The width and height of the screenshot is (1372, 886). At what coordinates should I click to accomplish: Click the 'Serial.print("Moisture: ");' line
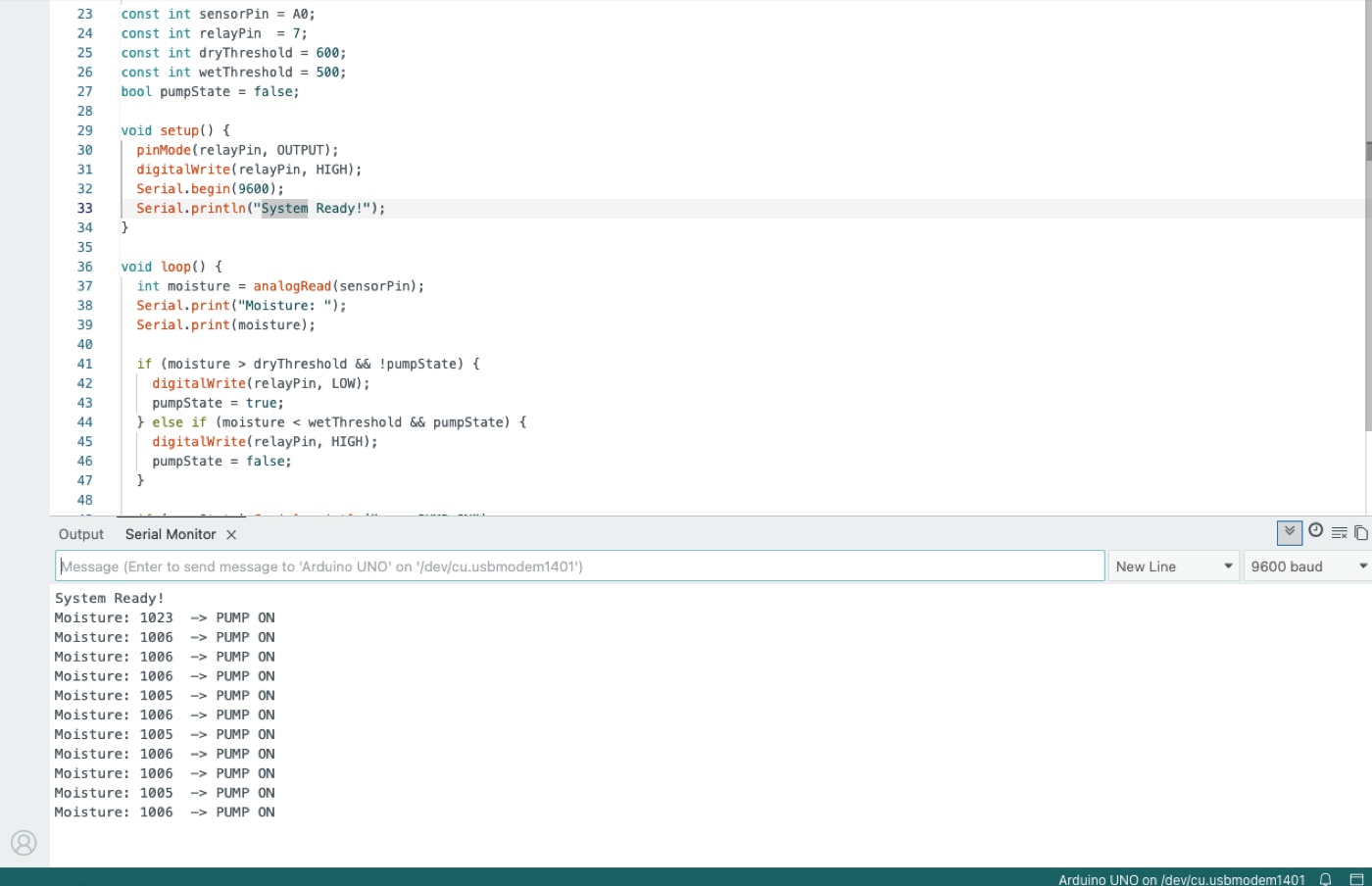tap(241, 306)
